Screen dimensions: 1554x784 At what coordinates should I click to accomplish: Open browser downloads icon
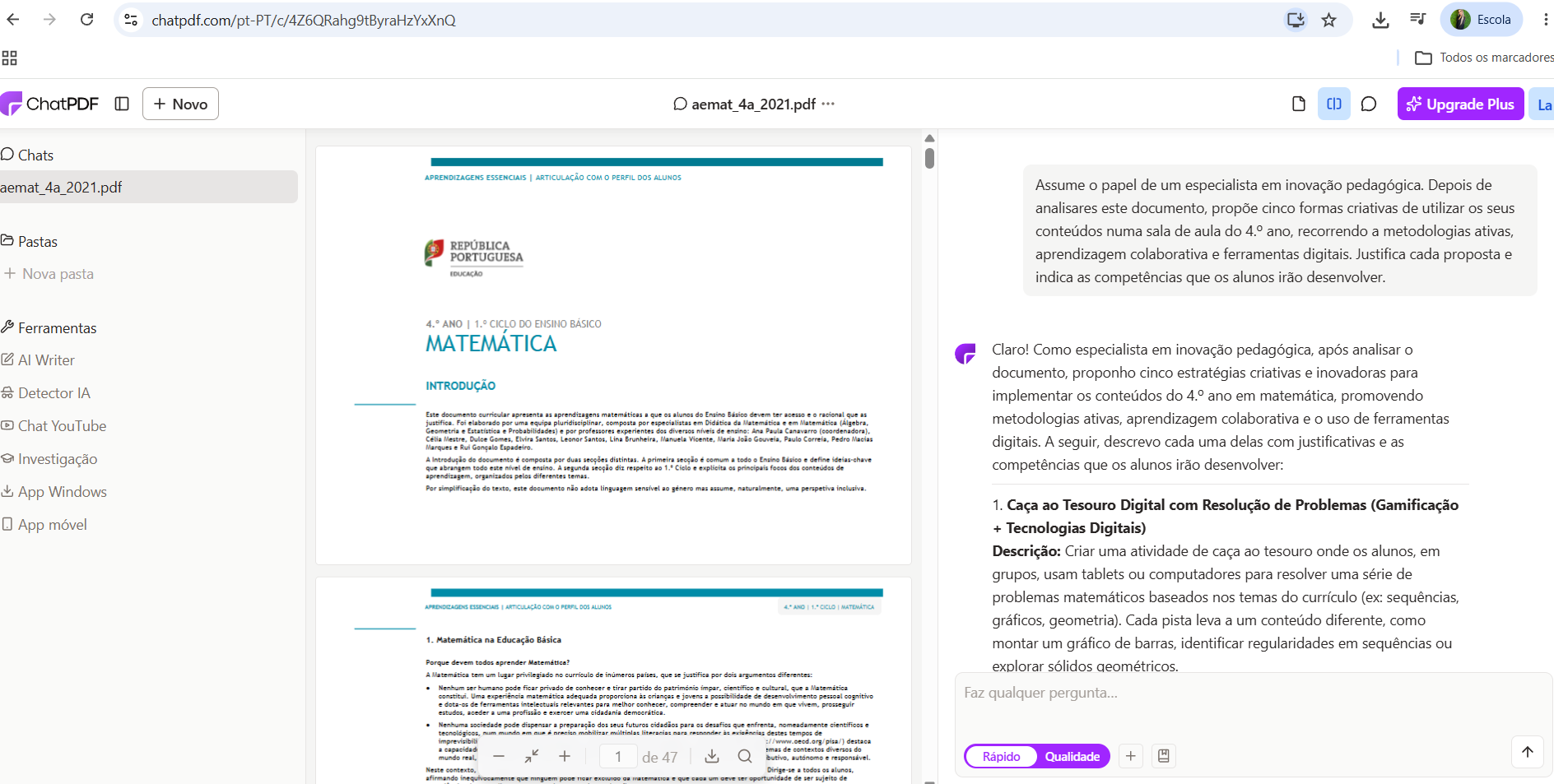point(1380,20)
